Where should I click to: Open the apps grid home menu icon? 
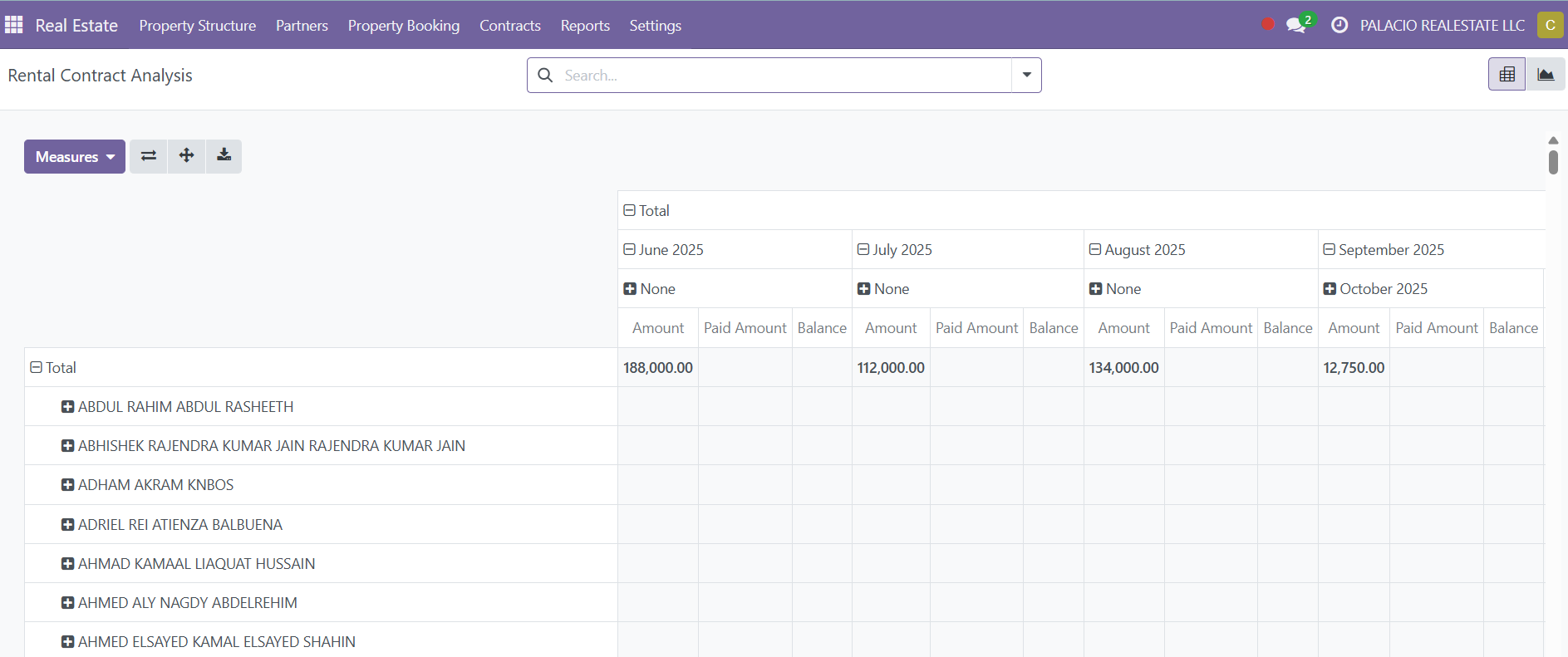click(x=13, y=25)
